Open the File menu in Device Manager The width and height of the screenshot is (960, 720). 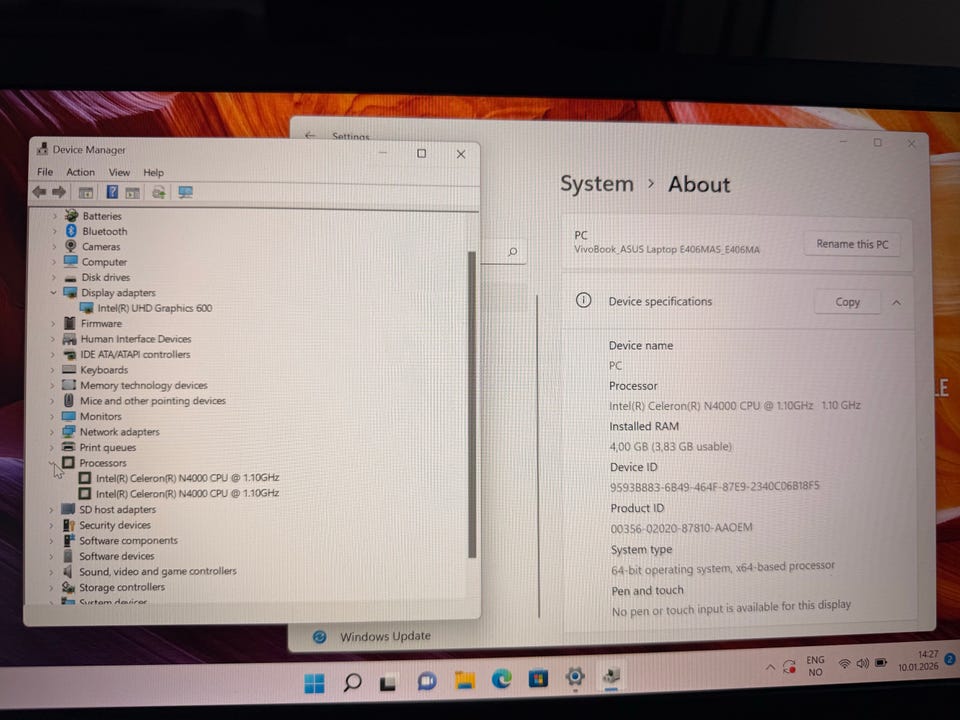tap(45, 172)
